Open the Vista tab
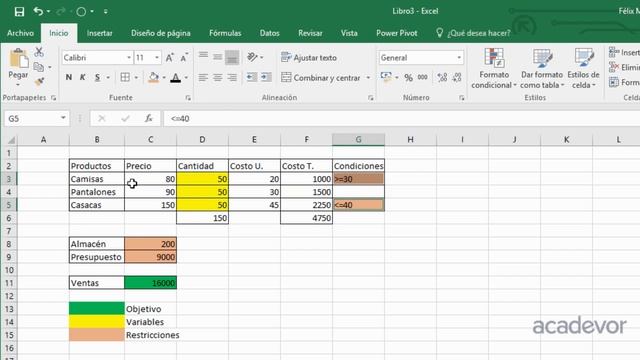The image size is (640, 360). [349, 33]
